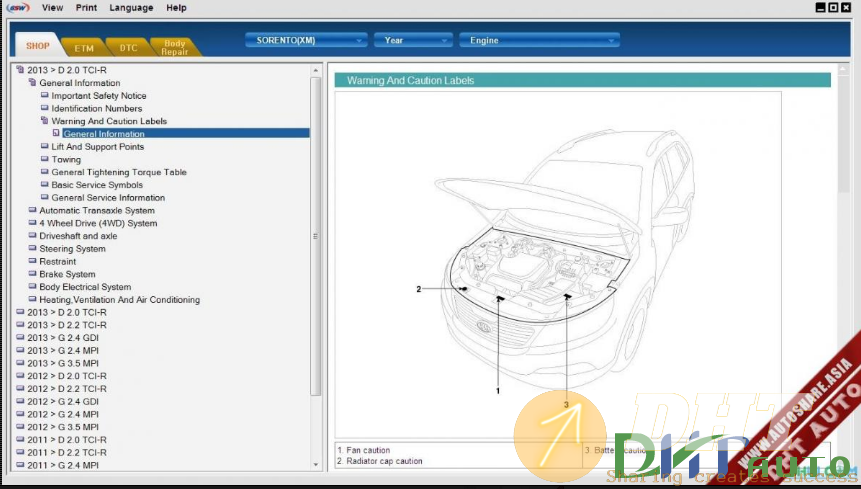
Task: Click the Steering System book icon
Action: (x=32, y=248)
